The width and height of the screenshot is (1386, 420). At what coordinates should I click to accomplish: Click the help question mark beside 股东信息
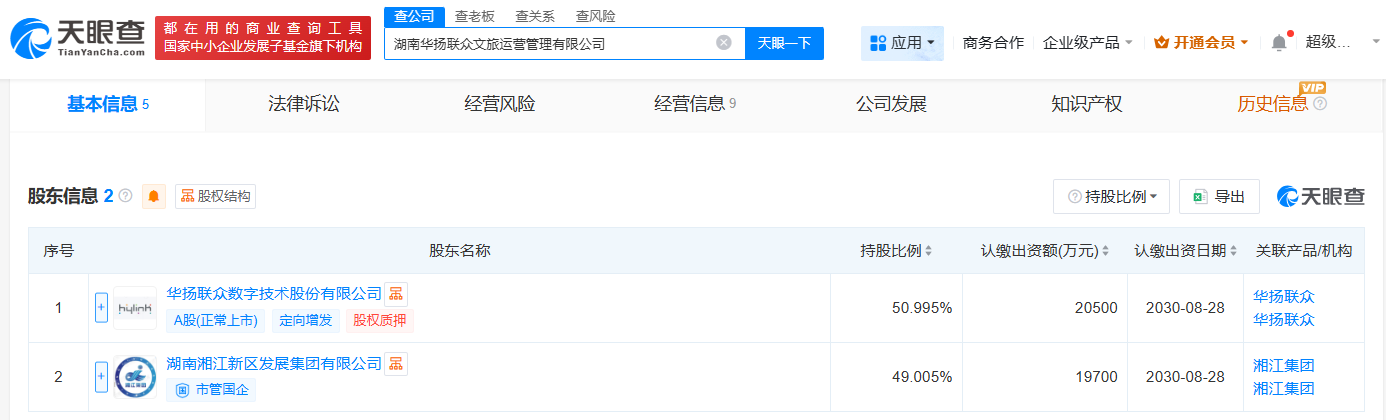[x=126, y=196]
